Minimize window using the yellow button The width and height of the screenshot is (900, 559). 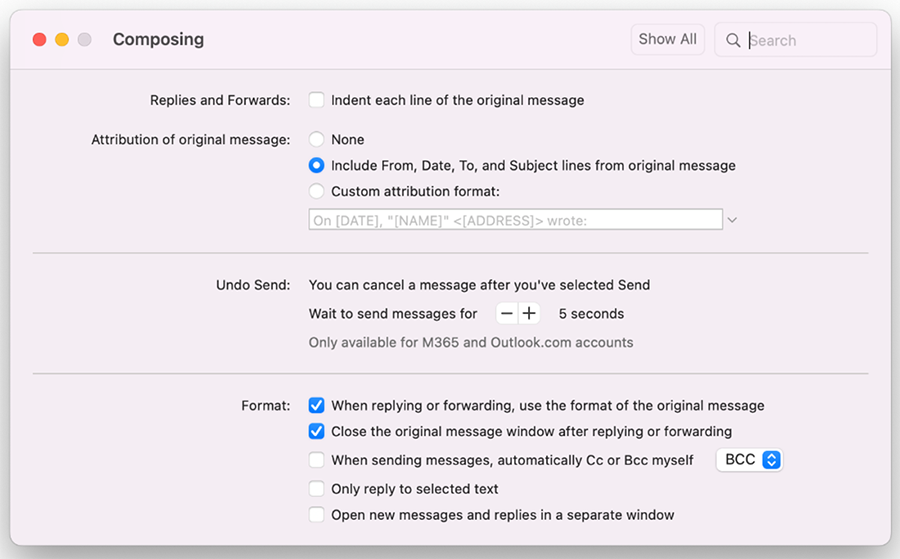tap(62, 40)
